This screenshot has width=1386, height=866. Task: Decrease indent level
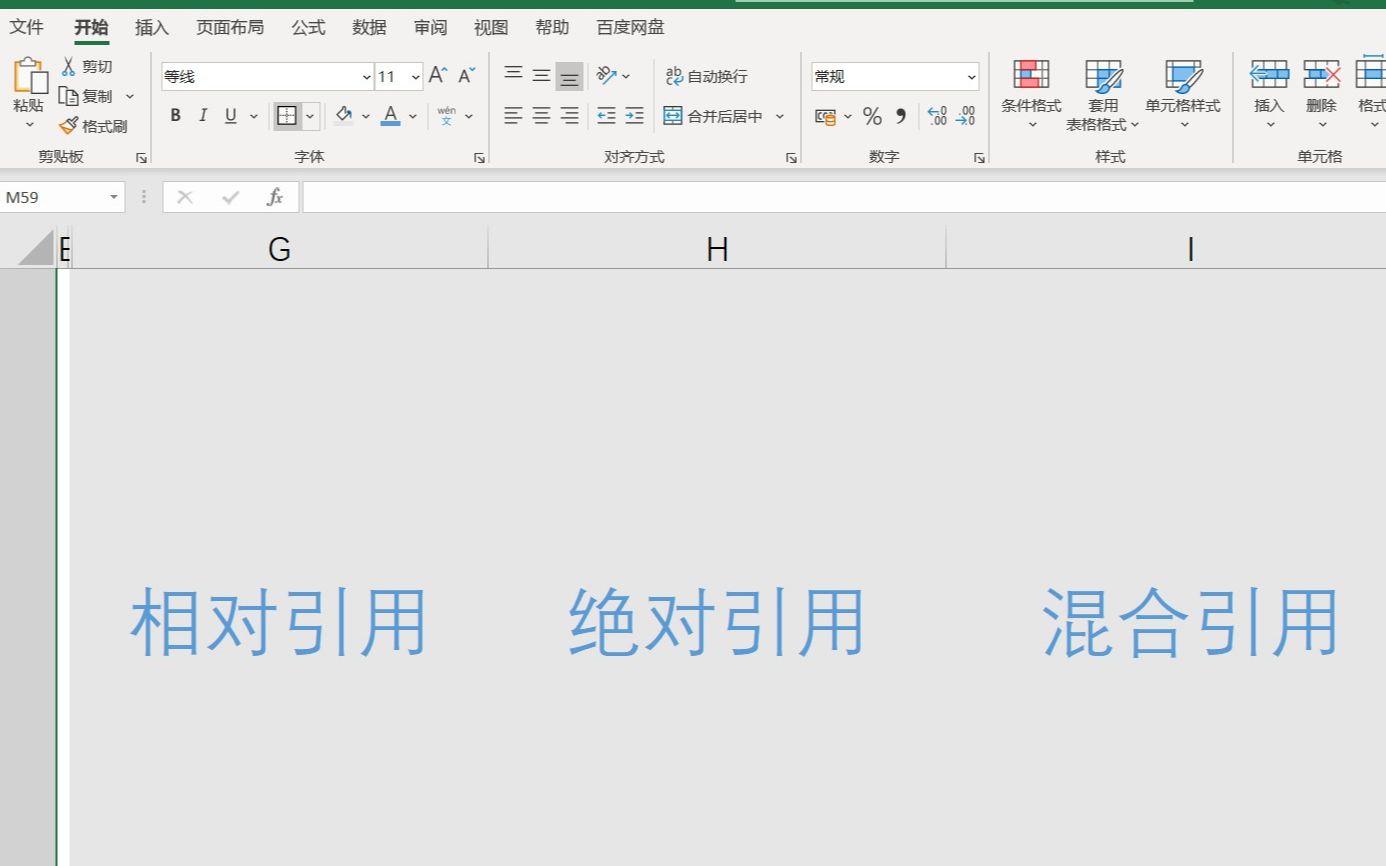click(606, 116)
